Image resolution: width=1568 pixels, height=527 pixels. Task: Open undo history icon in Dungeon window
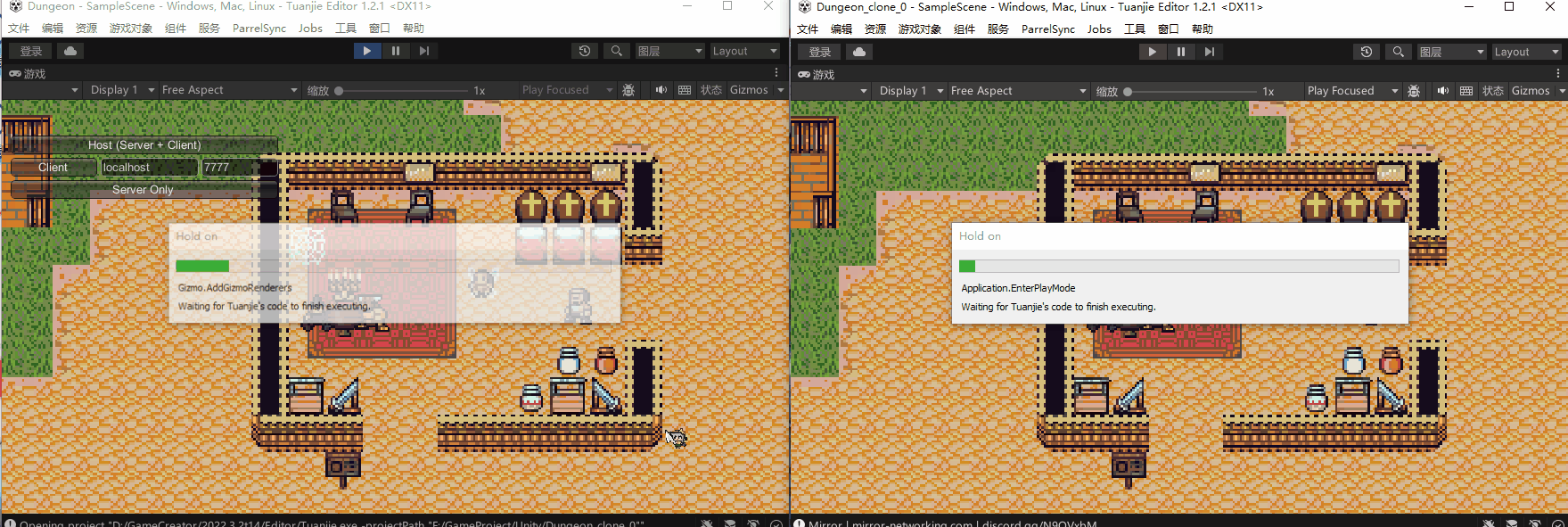click(x=585, y=51)
